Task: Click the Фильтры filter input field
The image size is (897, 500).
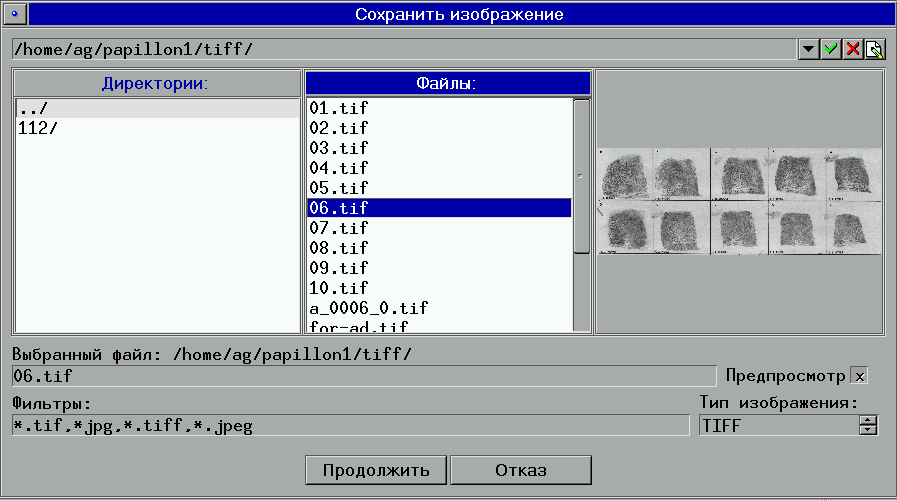Action: point(351,426)
